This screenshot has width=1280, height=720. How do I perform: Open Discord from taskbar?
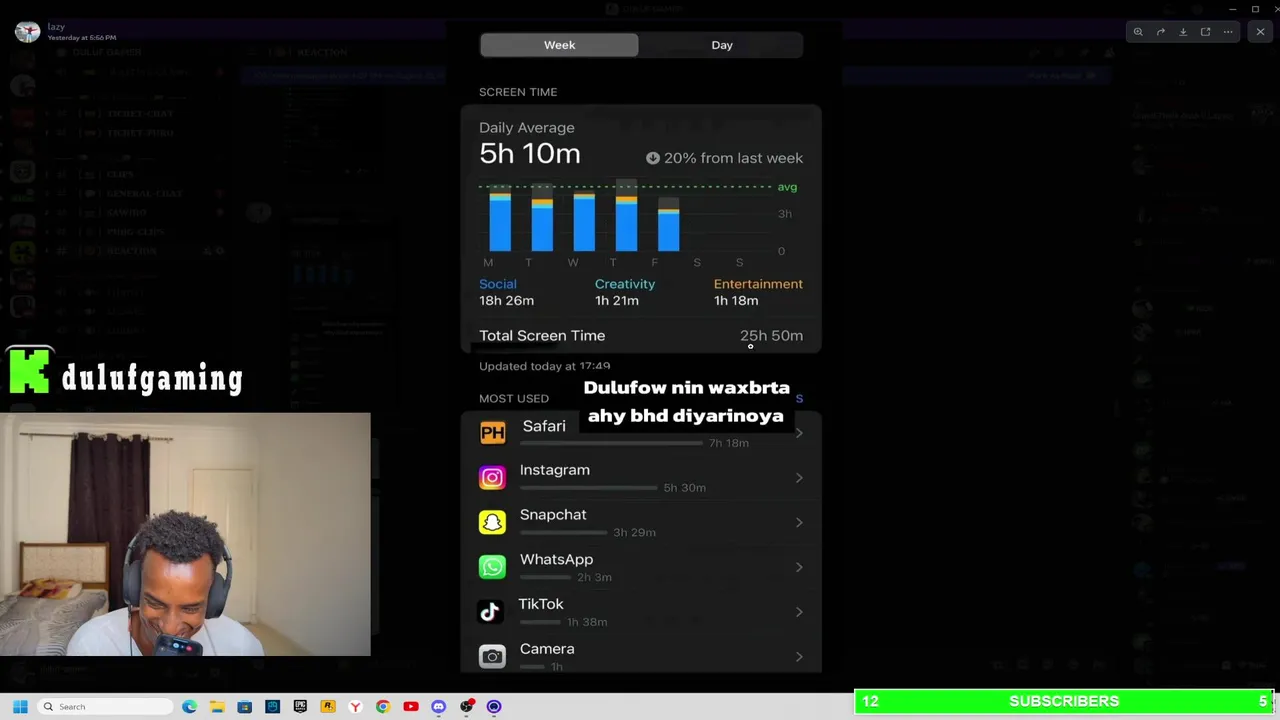(438, 707)
